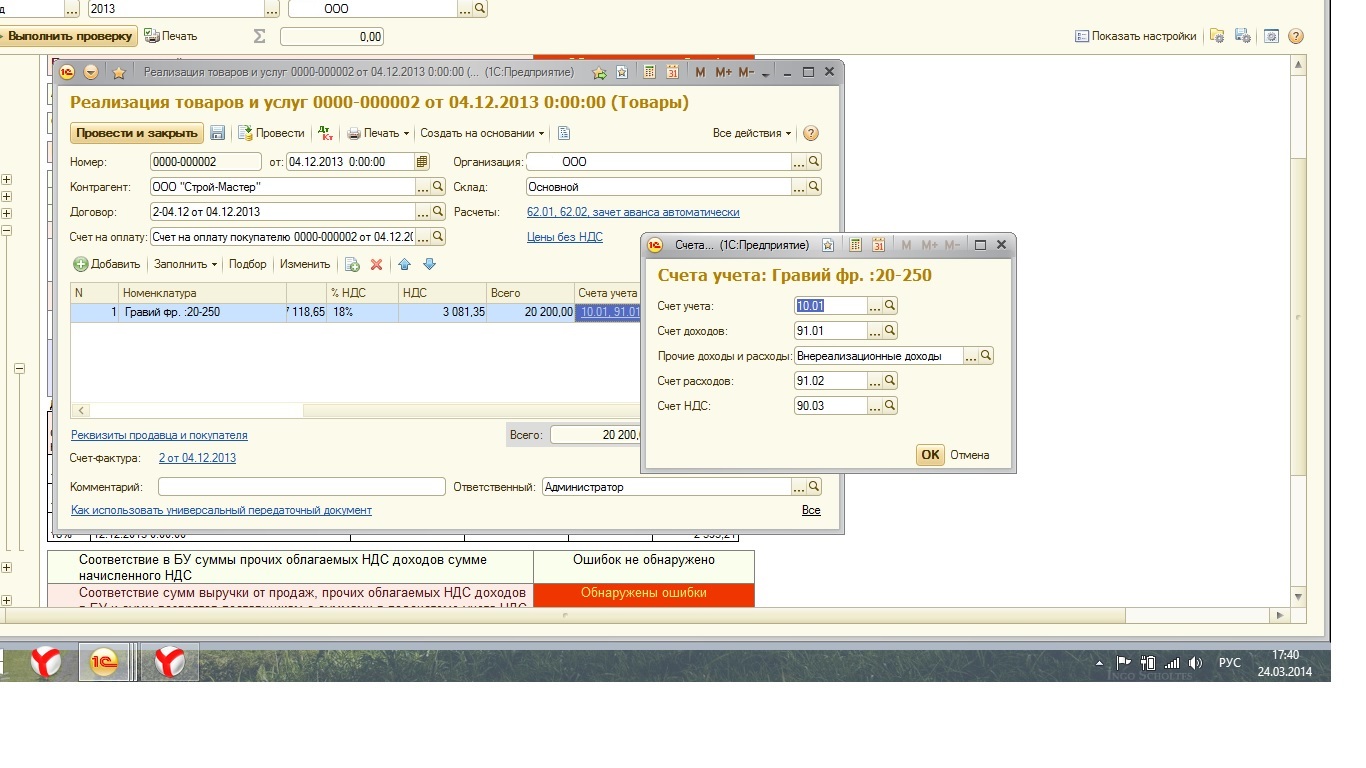Open the Цены без НДС link
The height and width of the screenshot is (768, 1366).
[565, 237]
